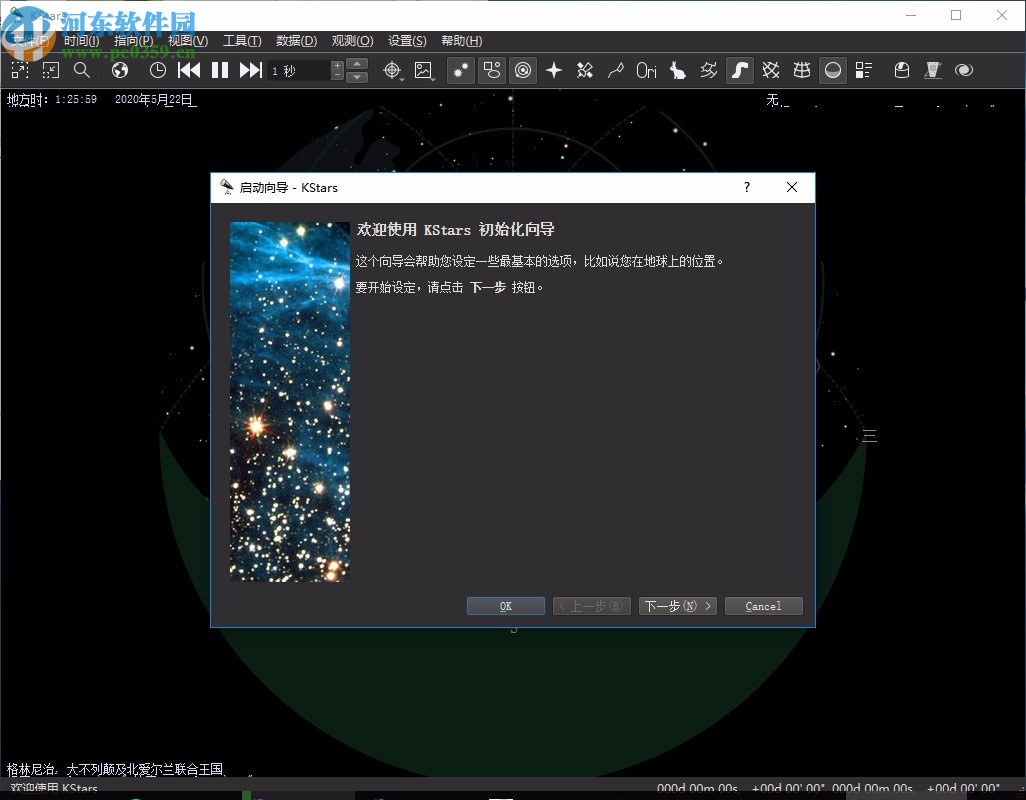Open the 观测 menu
Screen dimensions: 1026x800
[351, 40]
